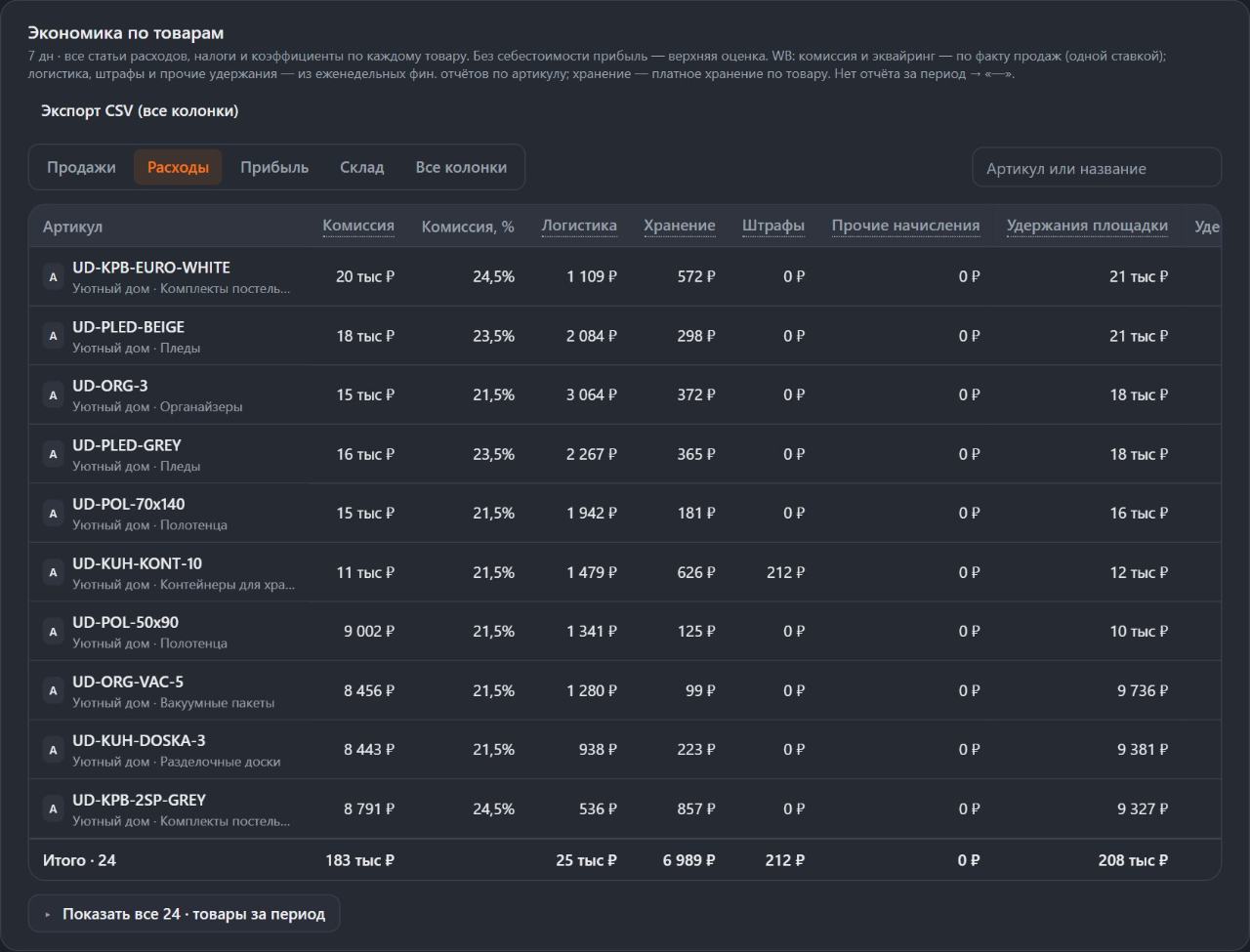
Task: Sort by the Удержания площадки column header
Action: [1087, 226]
